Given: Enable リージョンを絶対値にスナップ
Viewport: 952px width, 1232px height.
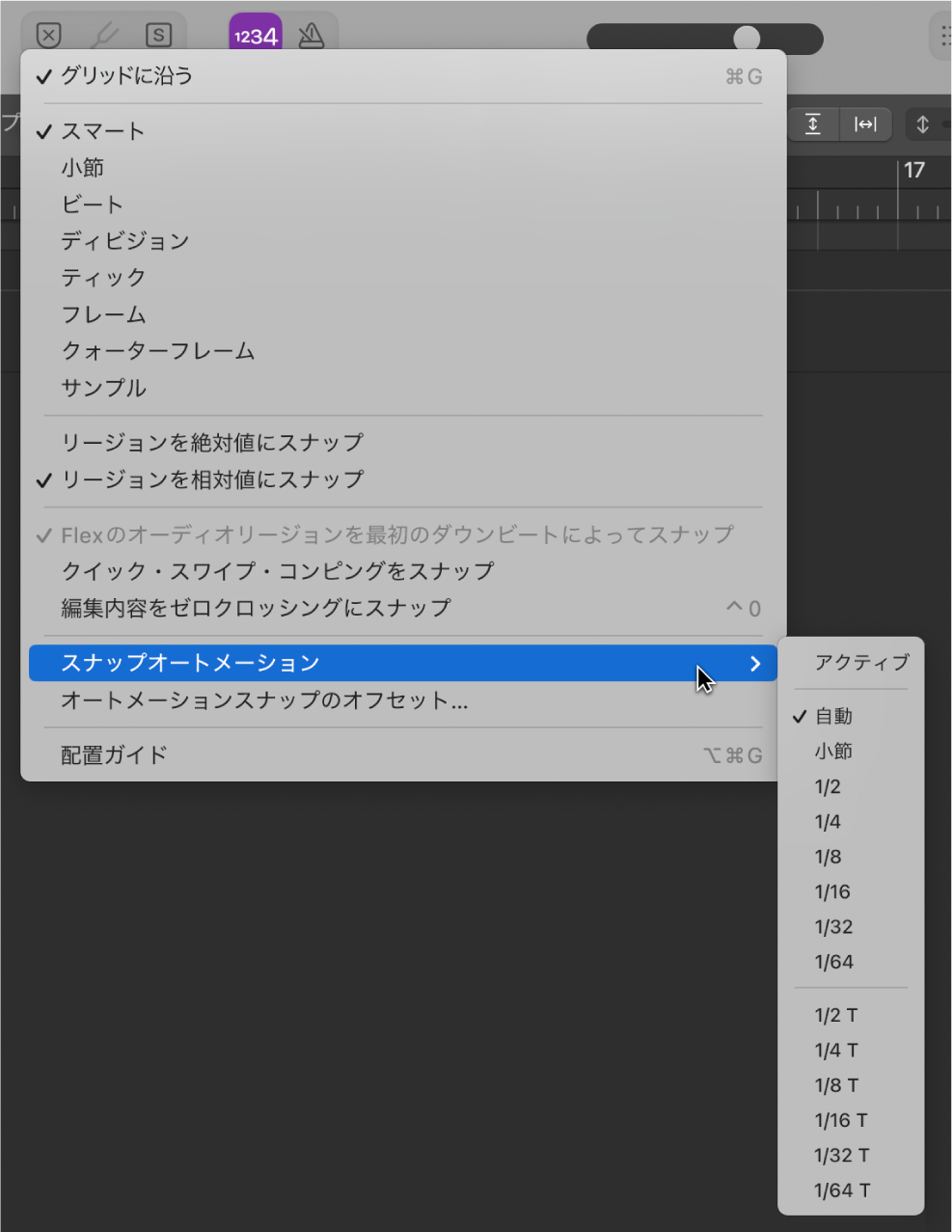Looking at the screenshot, I should 210,442.
